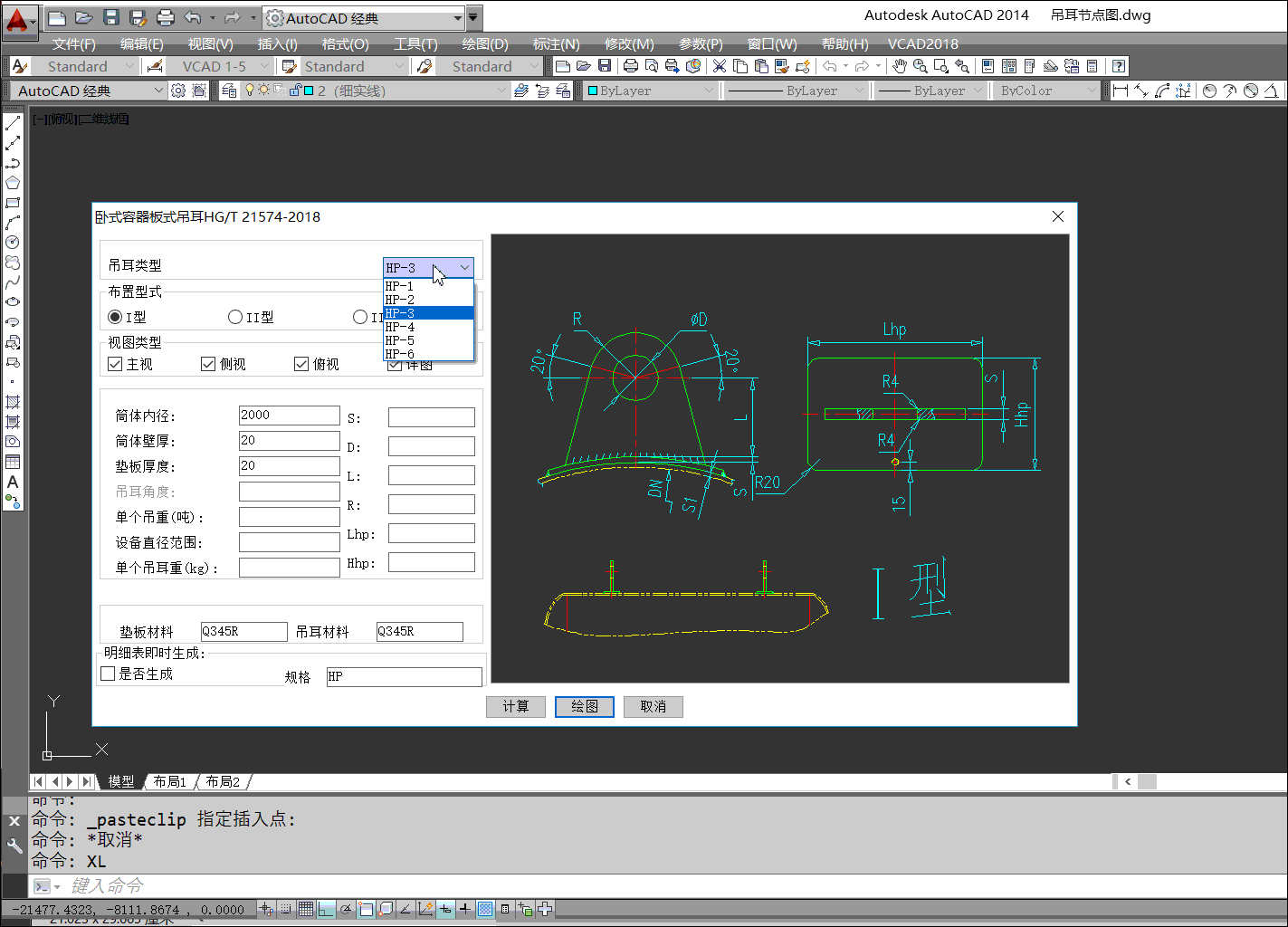Select the II型 layout radio button
This screenshot has width=1288, height=927.
click(235, 317)
